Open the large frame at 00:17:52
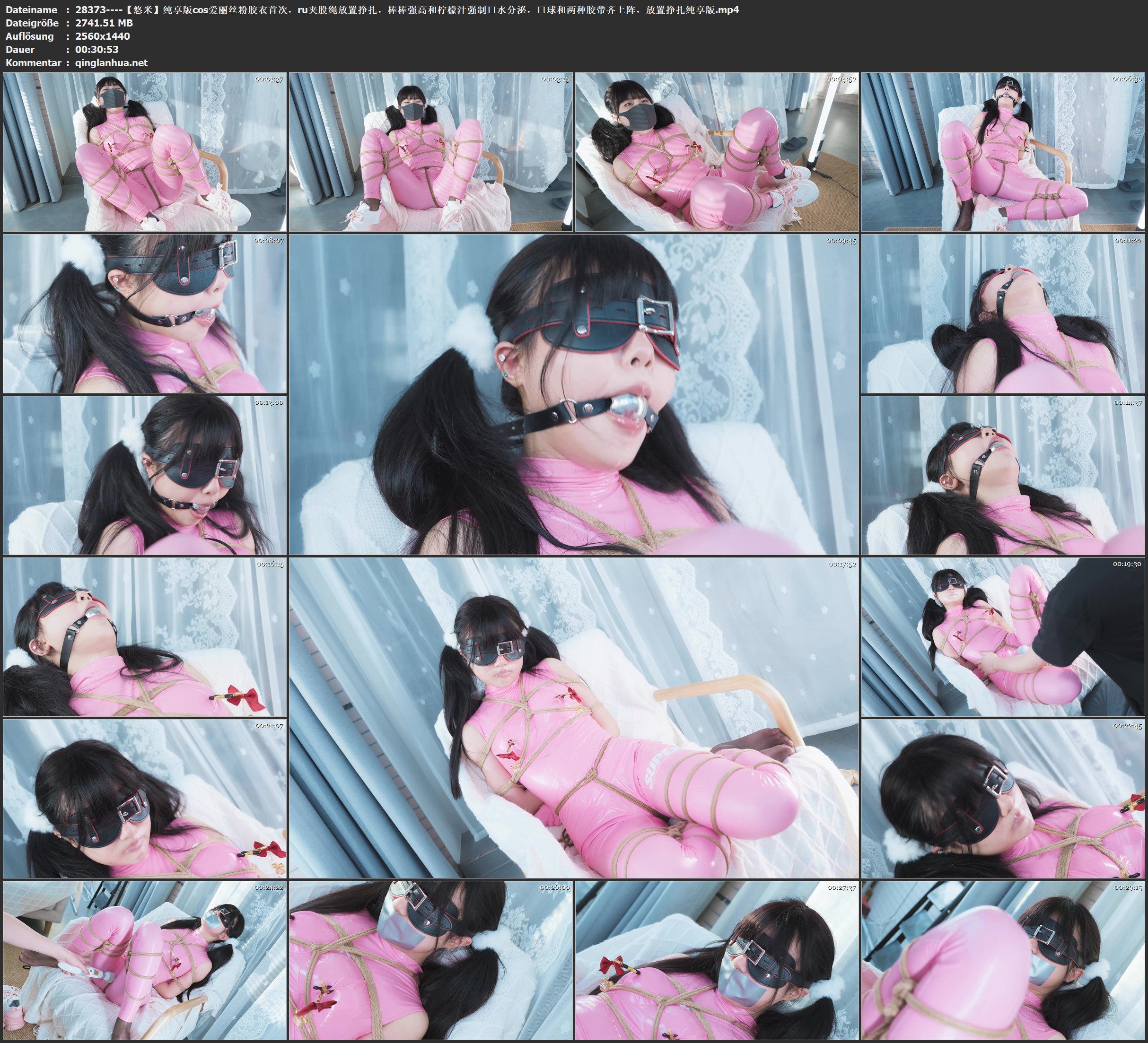Image resolution: width=1148 pixels, height=1043 pixels. coord(573,717)
